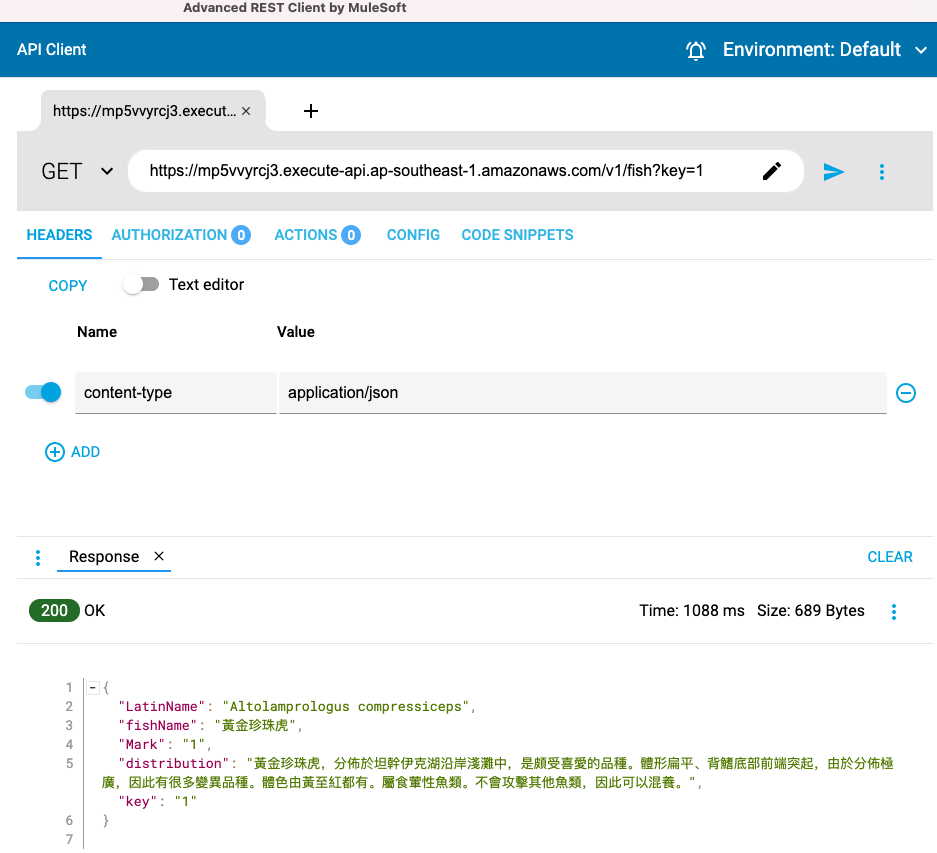Screen dimensions: 937x853
Task: Click API Client title
Action: (x=51, y=50)
